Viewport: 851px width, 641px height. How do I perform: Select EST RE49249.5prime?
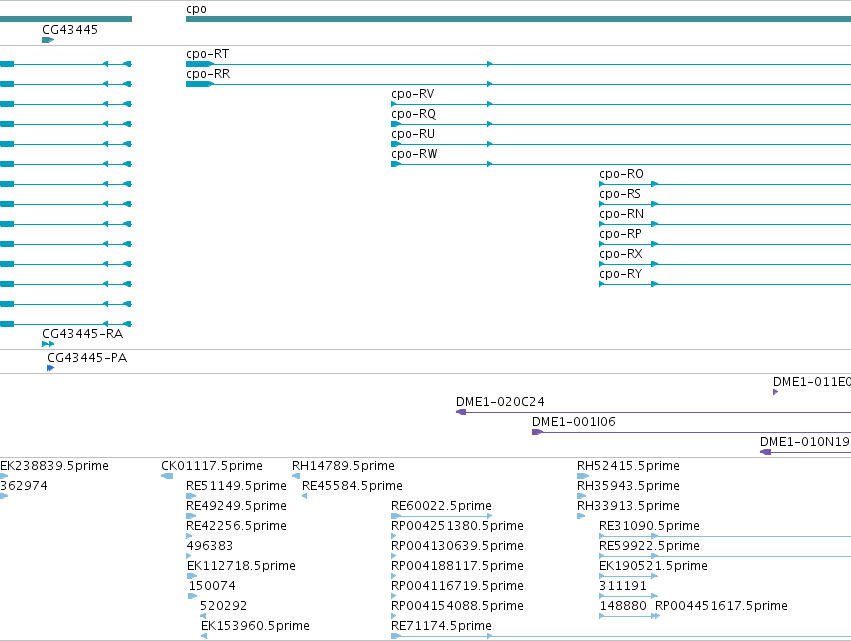tap(236, 506)
